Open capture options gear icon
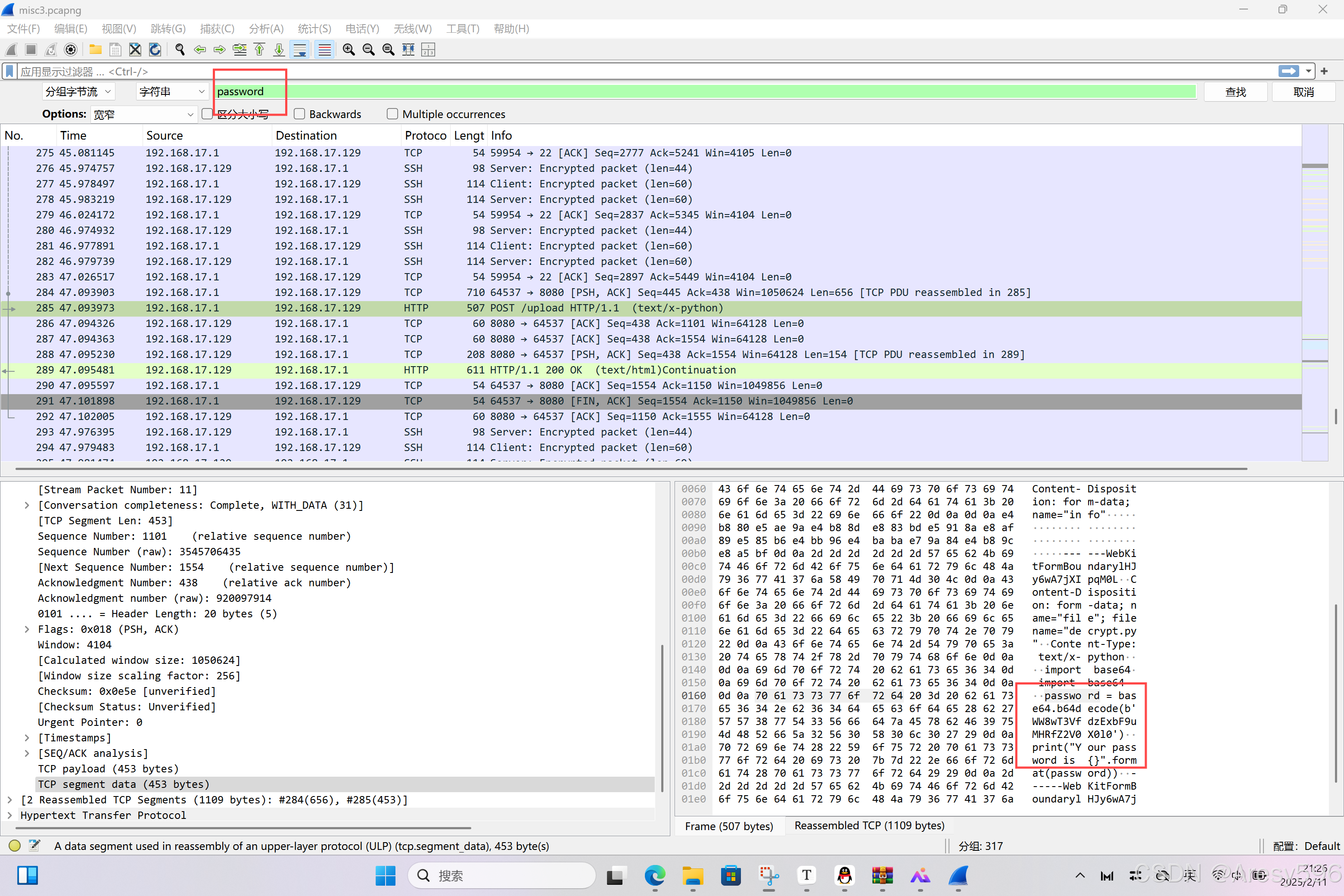 click(71, 50)
